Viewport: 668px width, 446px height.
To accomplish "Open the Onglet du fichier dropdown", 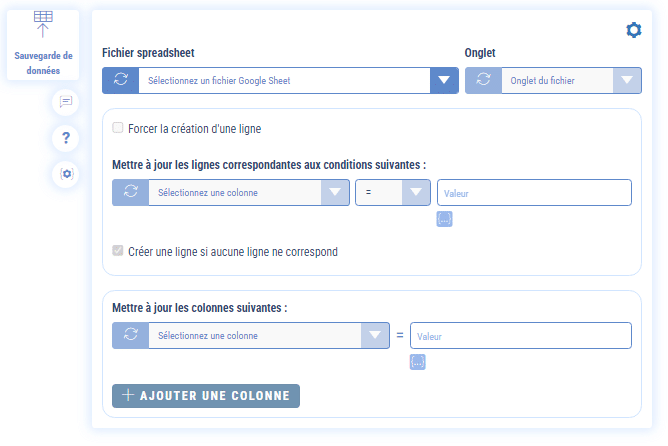I will (627, 81).
